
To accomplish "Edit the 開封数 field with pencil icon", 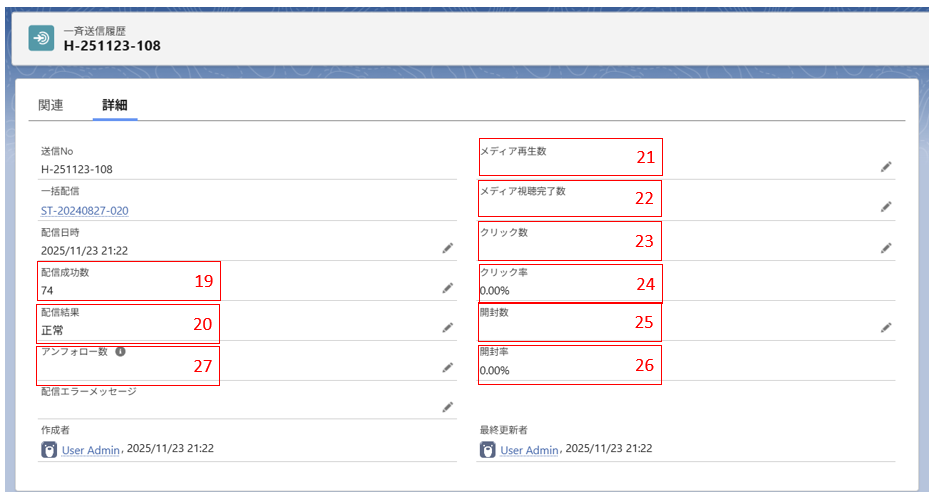I will (886, 327).
